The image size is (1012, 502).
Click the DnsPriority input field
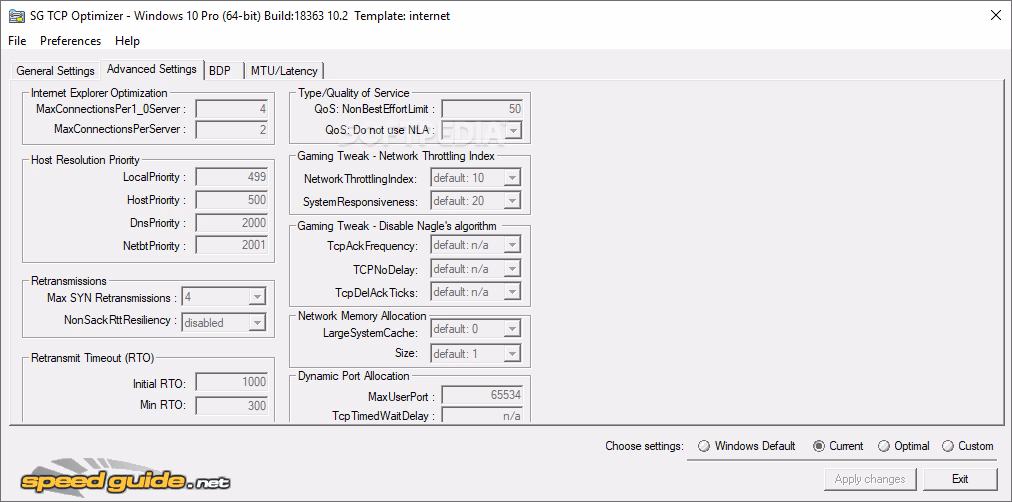[232, 223]
